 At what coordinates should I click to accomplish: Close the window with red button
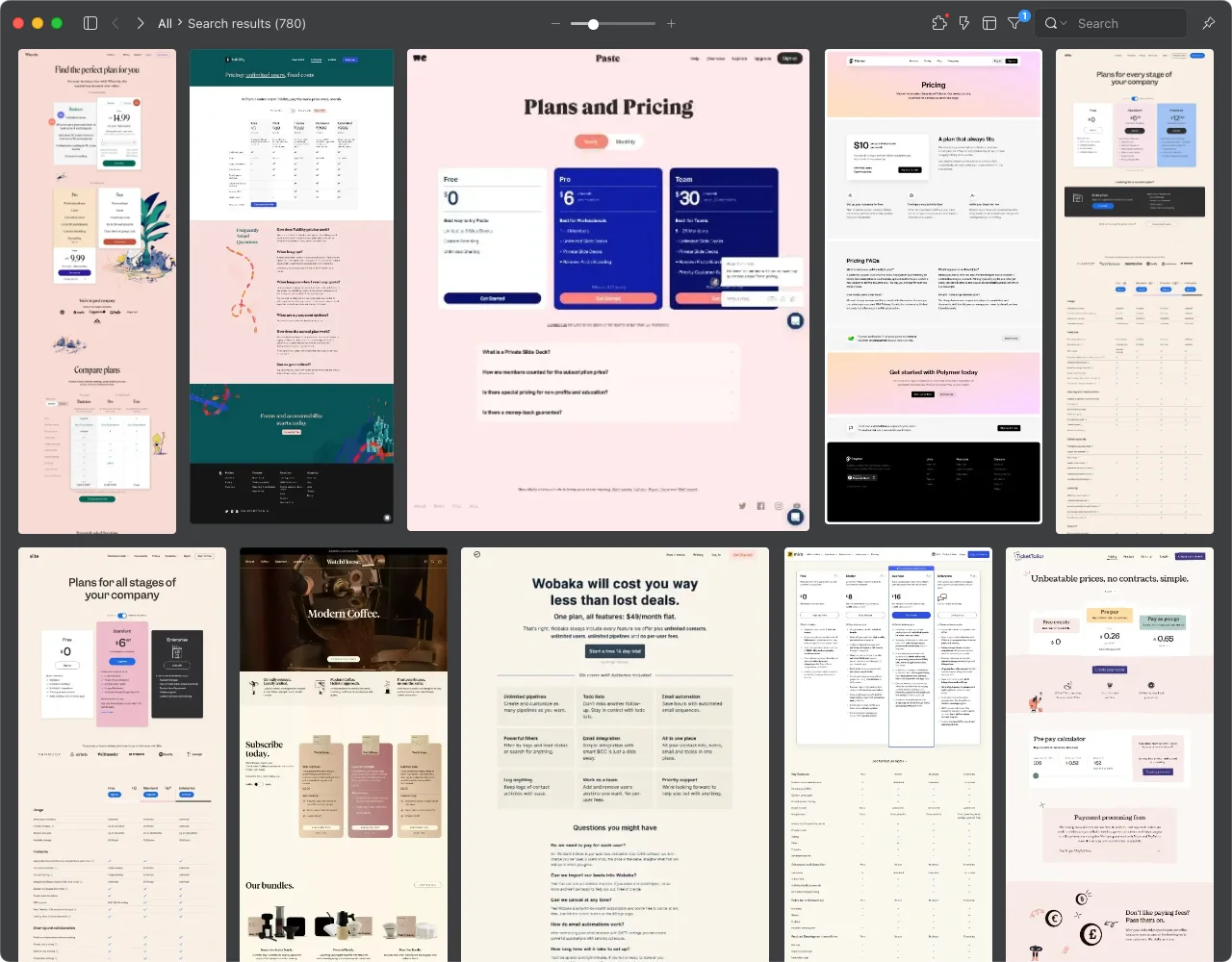[18, 23]
